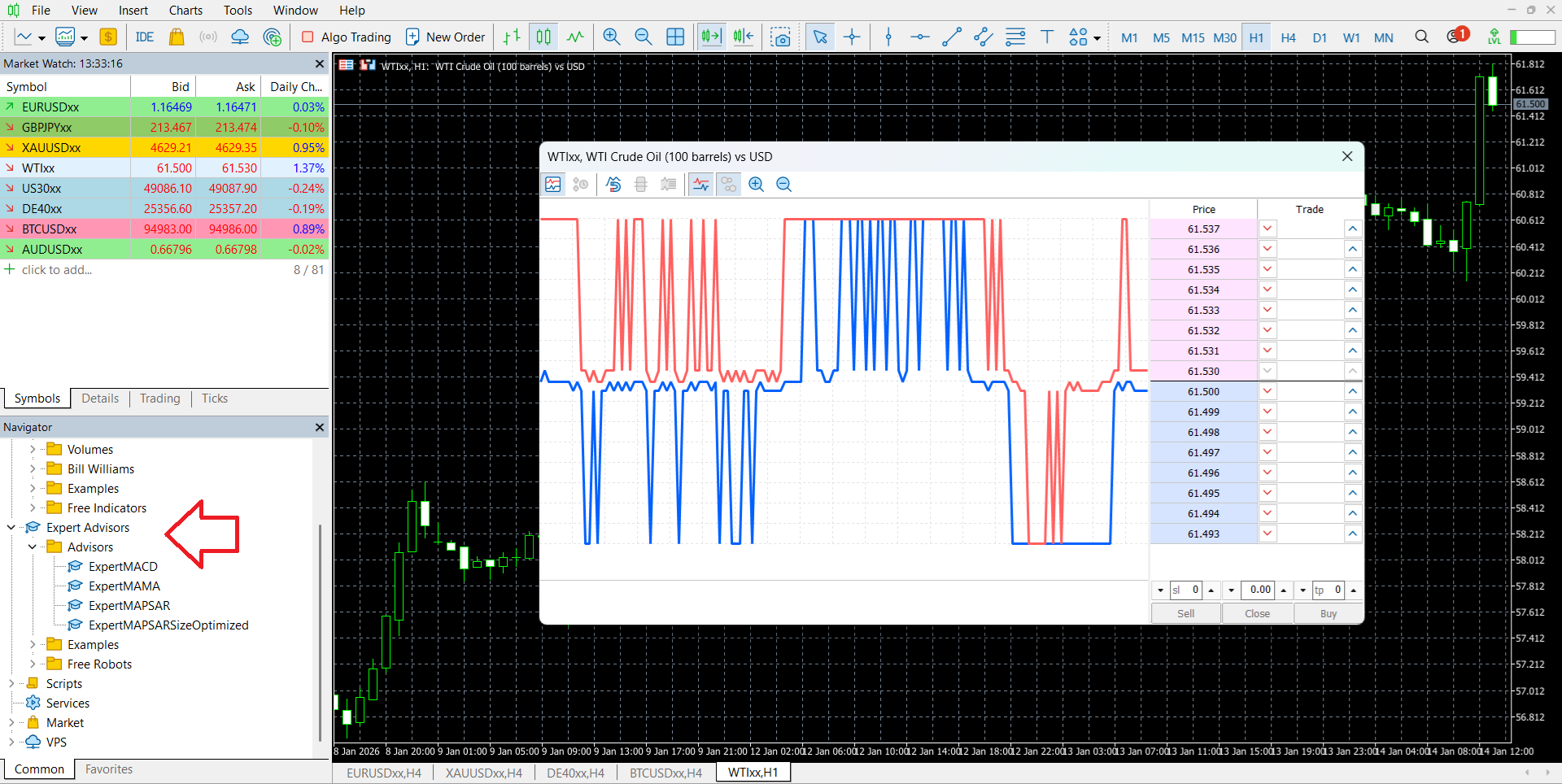Image resolution: width=1562 pixels, height=784 pixels.
Task: Click the VPS cloud icon in toolbar
Action: (x=240, y=37)
